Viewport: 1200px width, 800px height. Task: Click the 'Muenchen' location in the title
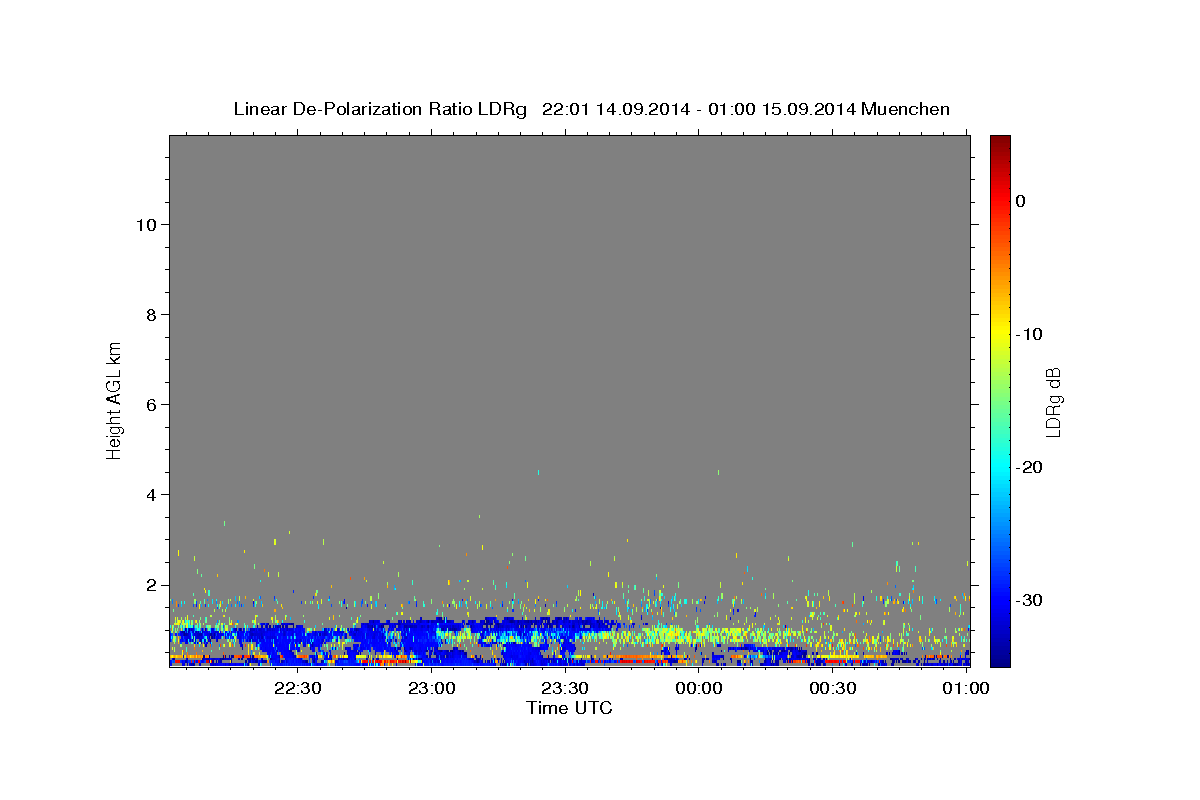tap(907, 109)
